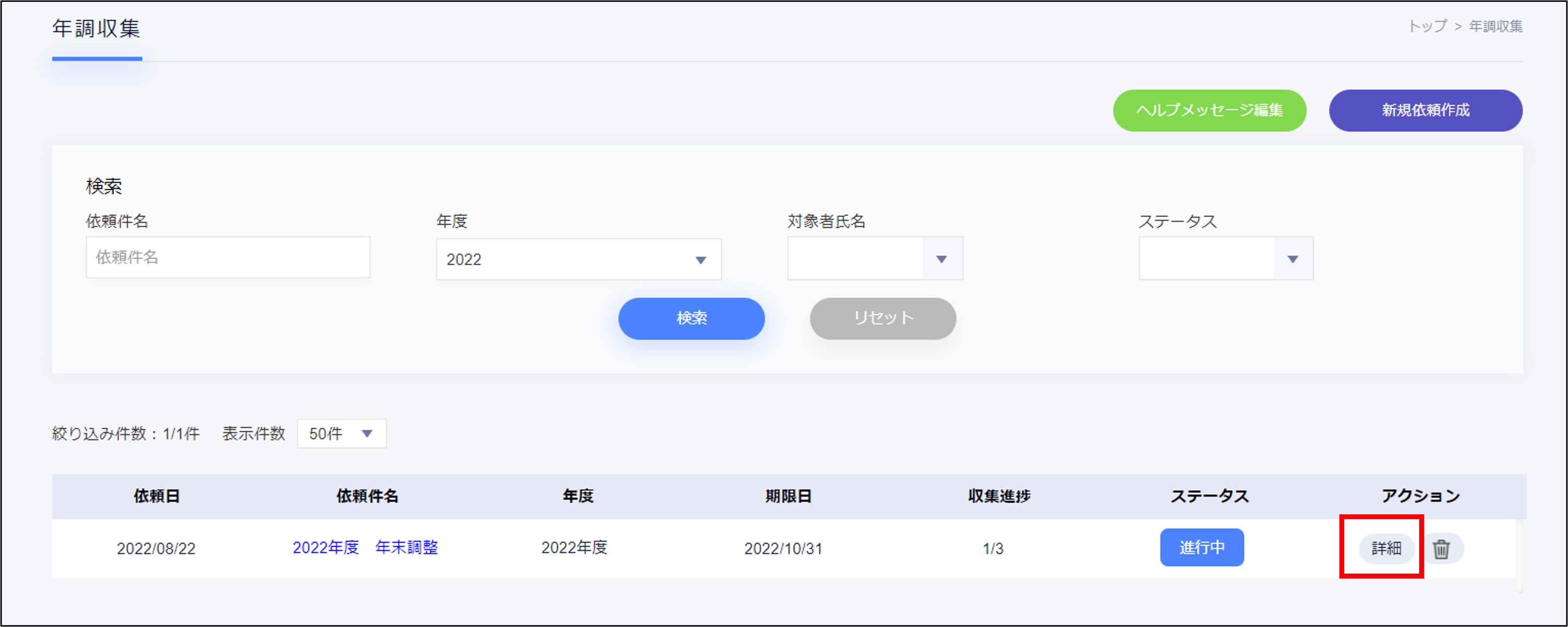Open the 2022年度 年末調整 link

point(365,547)
